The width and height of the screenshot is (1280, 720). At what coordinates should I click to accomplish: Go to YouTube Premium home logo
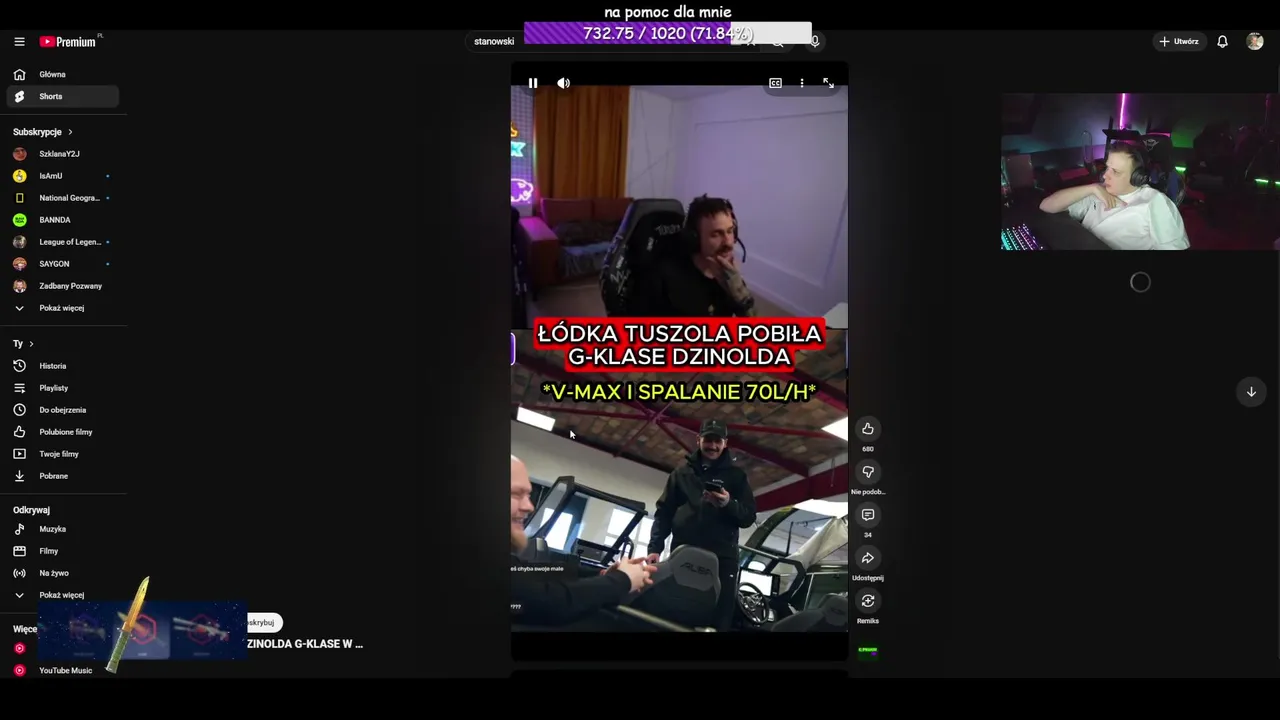click(68, 41)
